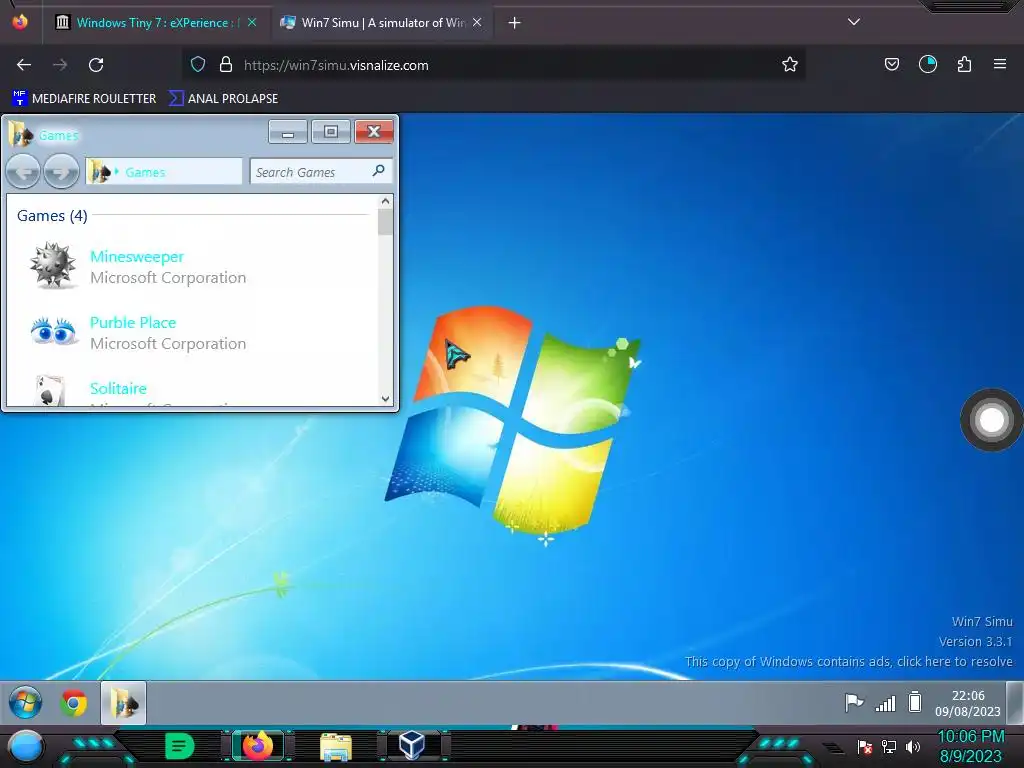1024x768 pixels.
Task: Click the Games list scrollbar thumb
Action: (385, 222)
